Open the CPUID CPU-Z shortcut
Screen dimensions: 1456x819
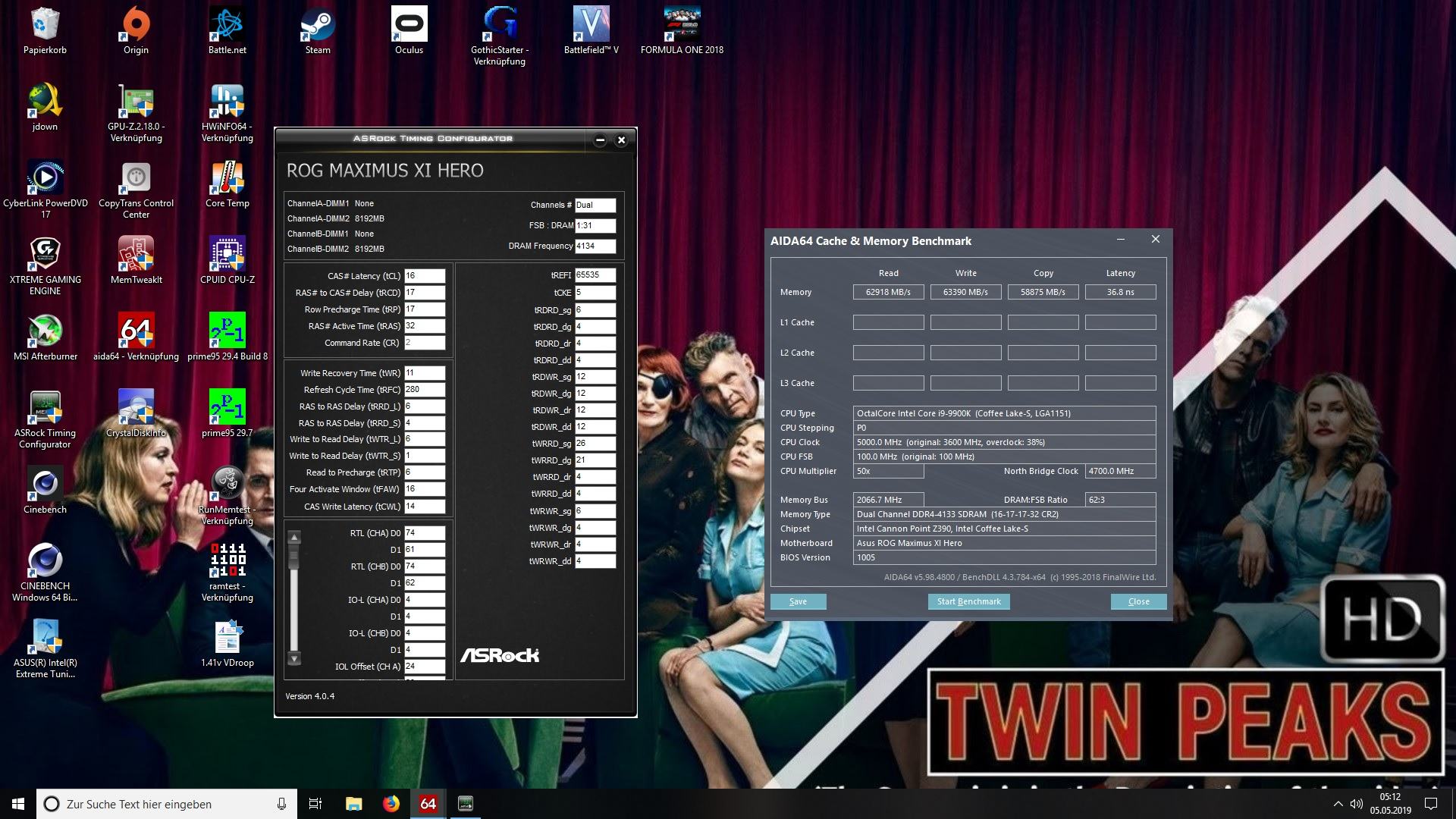click(x=227, y=261)
